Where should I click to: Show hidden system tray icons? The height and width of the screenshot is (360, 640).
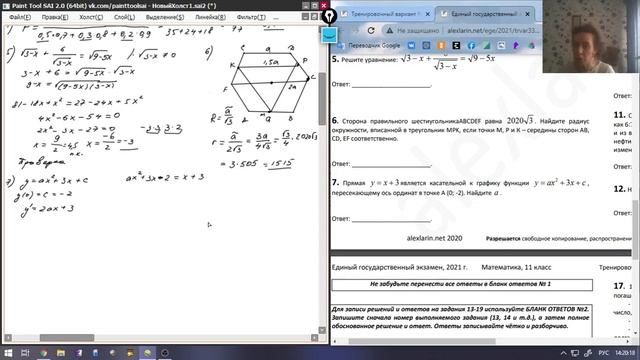tap(564, 353)
